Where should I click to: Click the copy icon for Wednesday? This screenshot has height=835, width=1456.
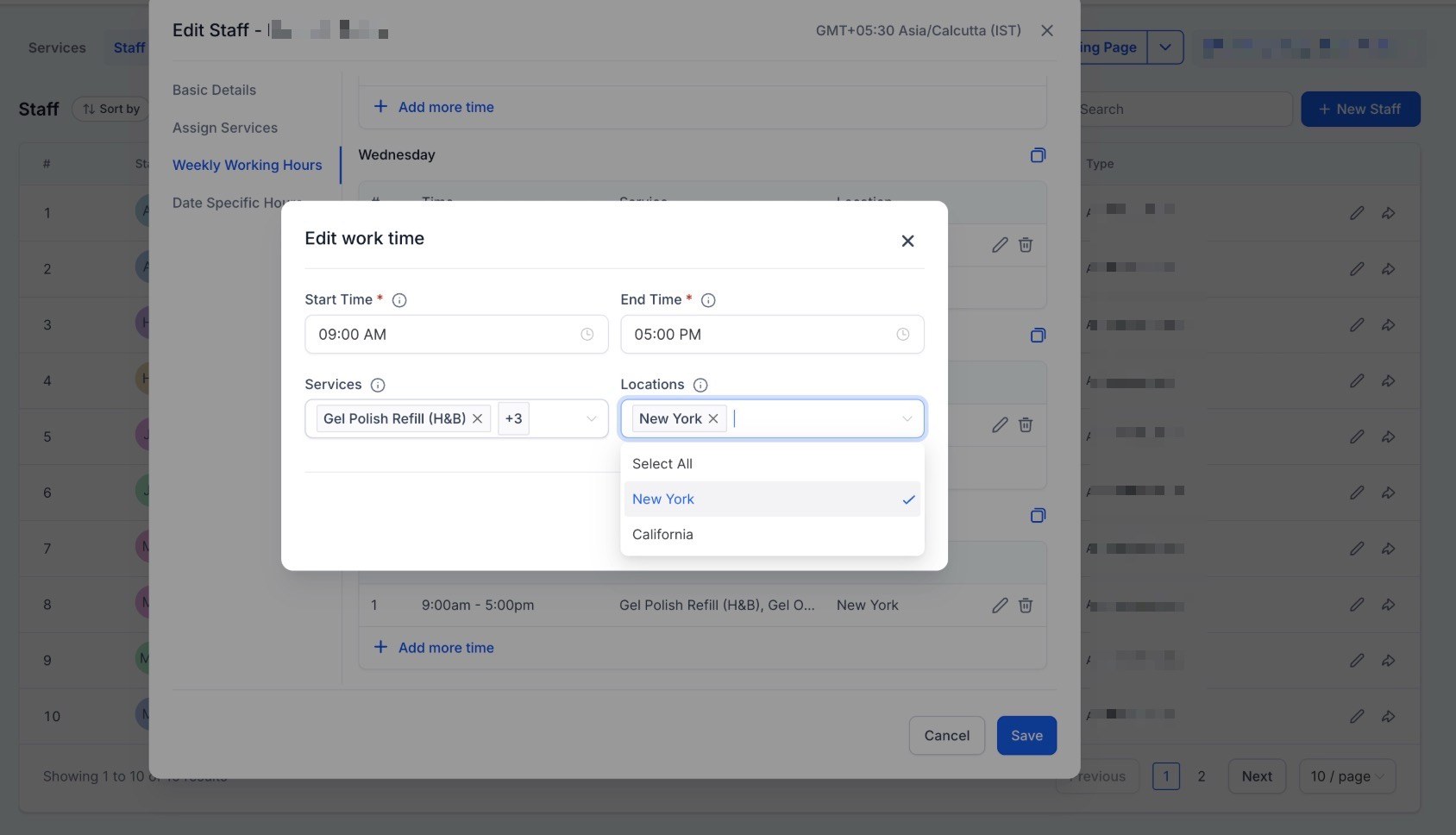click(x=1038, y=155)
